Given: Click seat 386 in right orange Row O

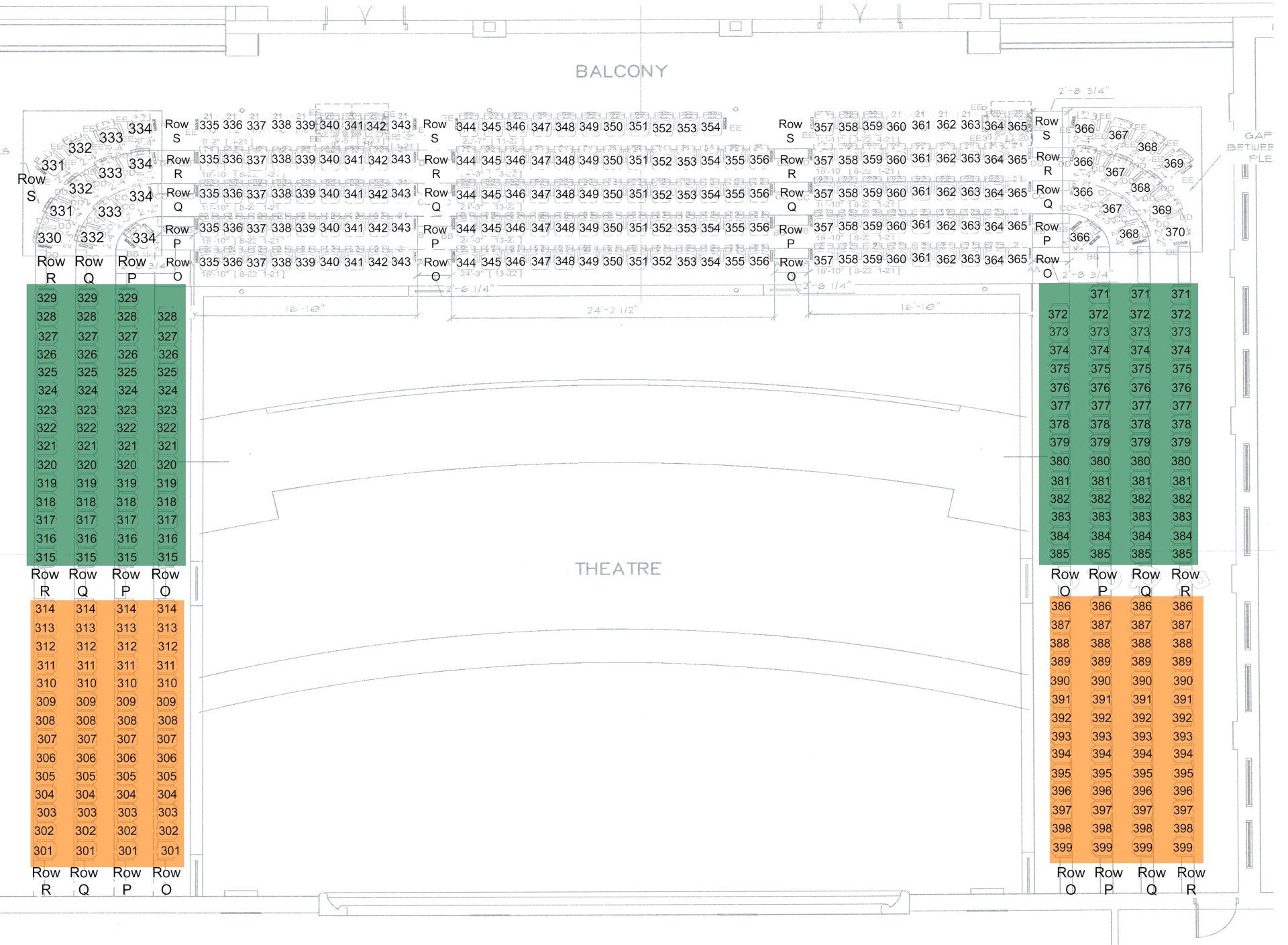Looking at the screenshot, I should (x=1061, y=606).
